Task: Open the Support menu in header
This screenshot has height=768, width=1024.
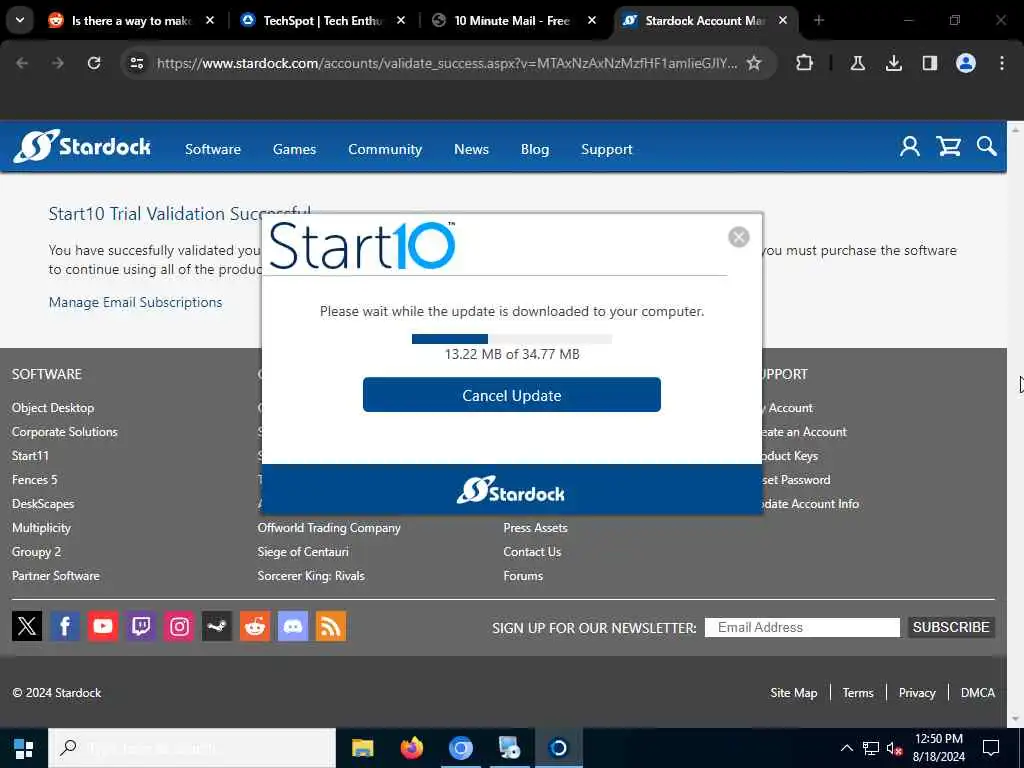Action: point(607,149)
